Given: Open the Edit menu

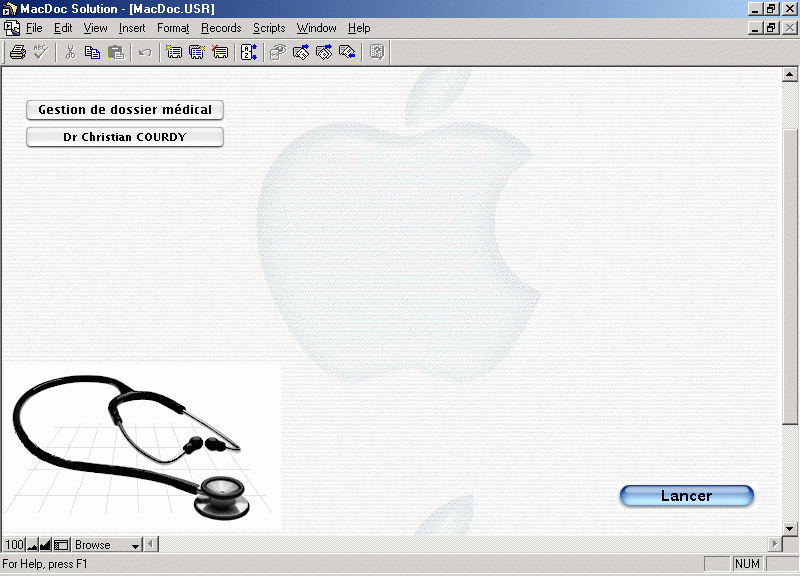Looking at the screenshot, I should coord(63,28).
